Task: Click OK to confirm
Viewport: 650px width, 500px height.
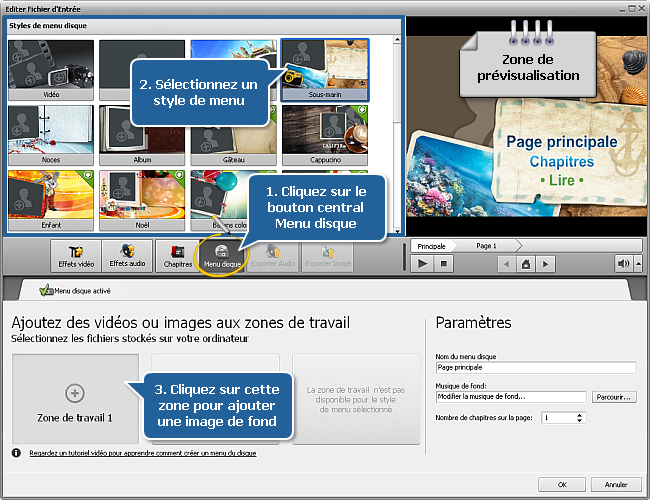Action: [563, 484]
